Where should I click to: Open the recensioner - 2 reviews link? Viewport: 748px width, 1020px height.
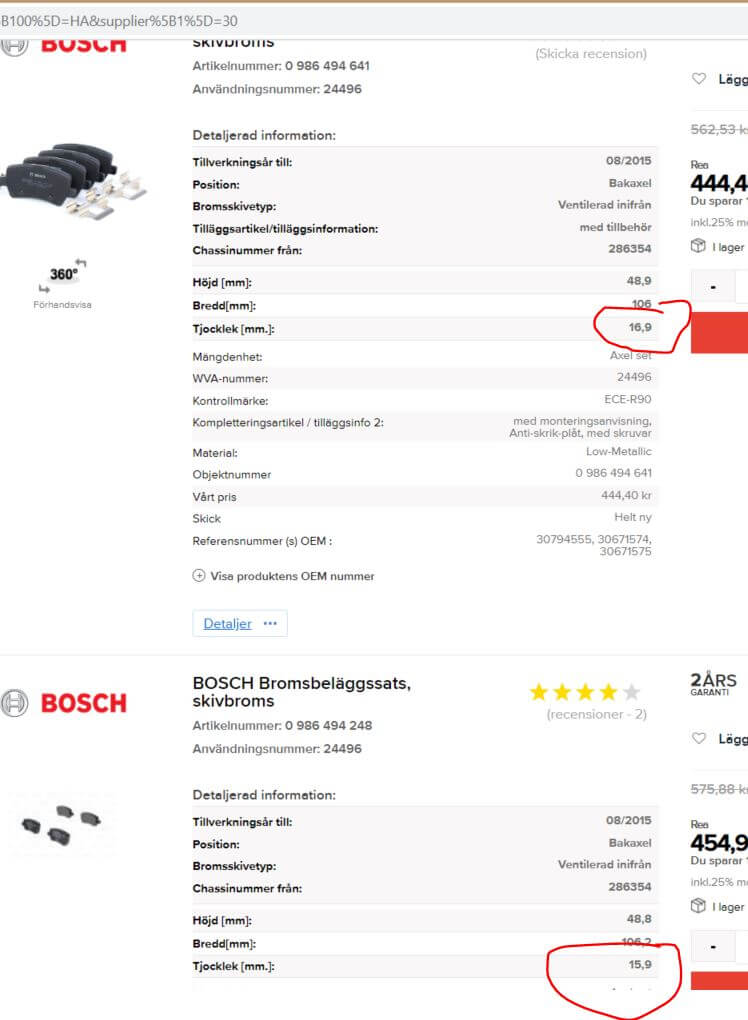click(x=596, y=714)
